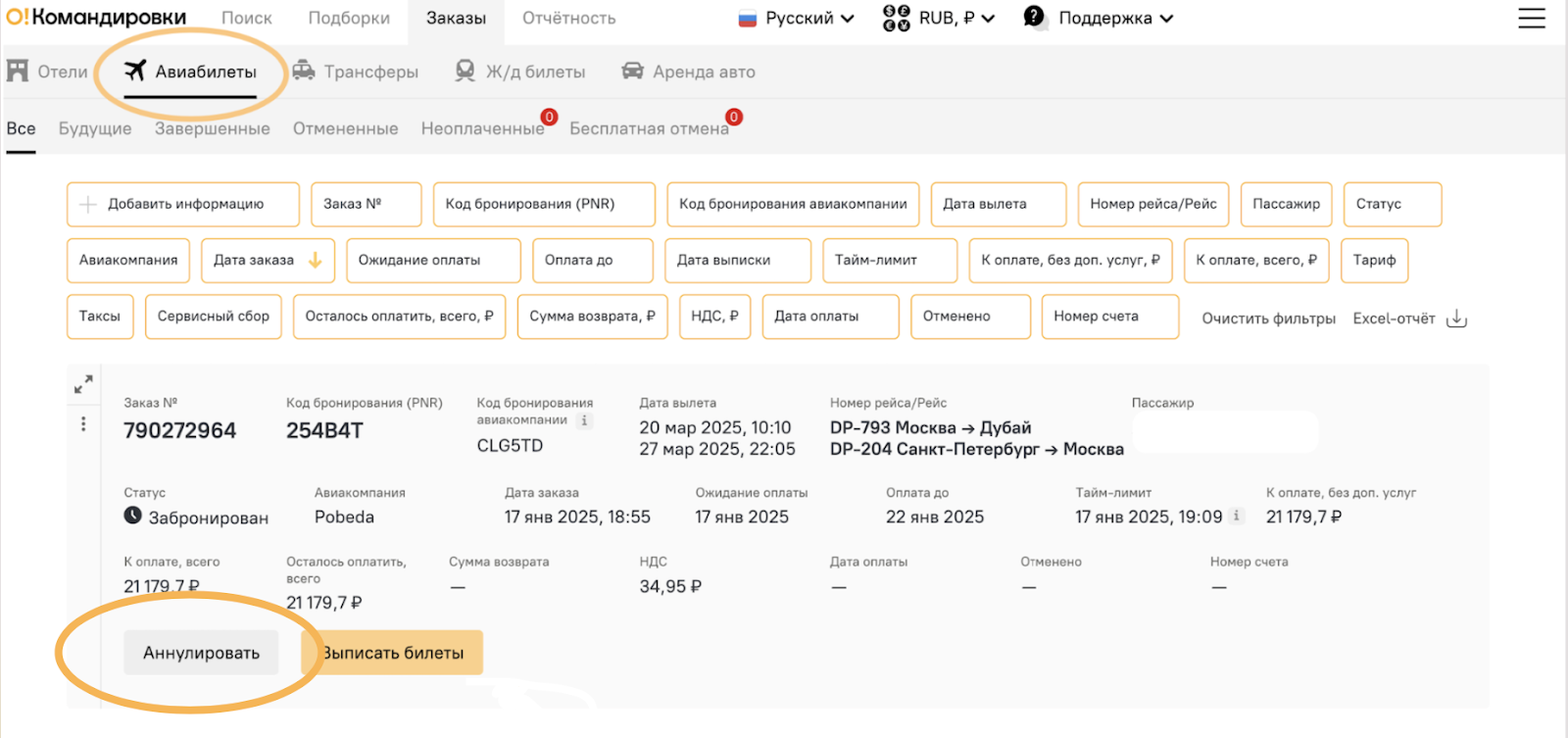1568x738 pixels.
Task: Expand order card with arrows icon
Action: [83, 384]
